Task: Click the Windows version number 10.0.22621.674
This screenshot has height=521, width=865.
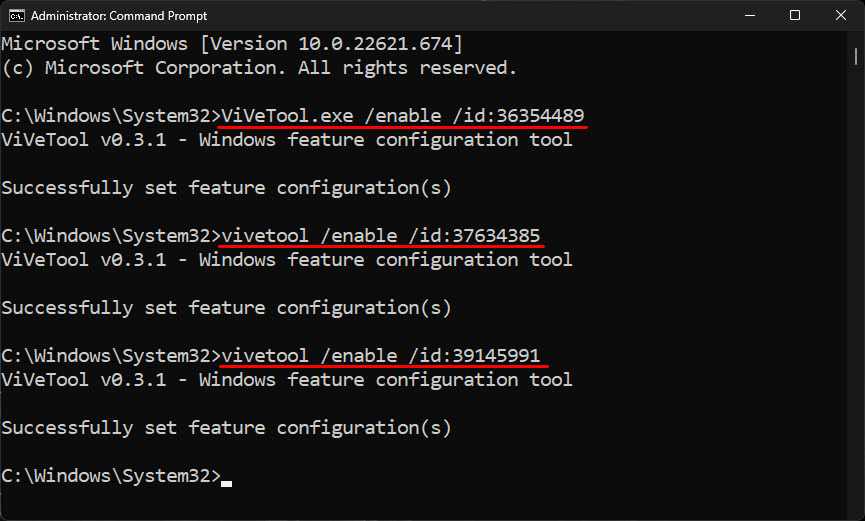Action: [375, 44]
